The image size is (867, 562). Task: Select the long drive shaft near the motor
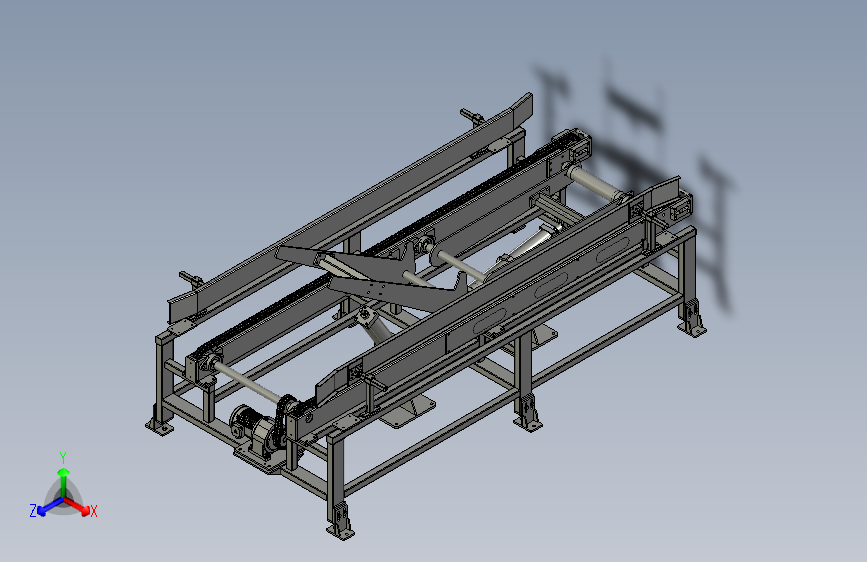point(246,382)
